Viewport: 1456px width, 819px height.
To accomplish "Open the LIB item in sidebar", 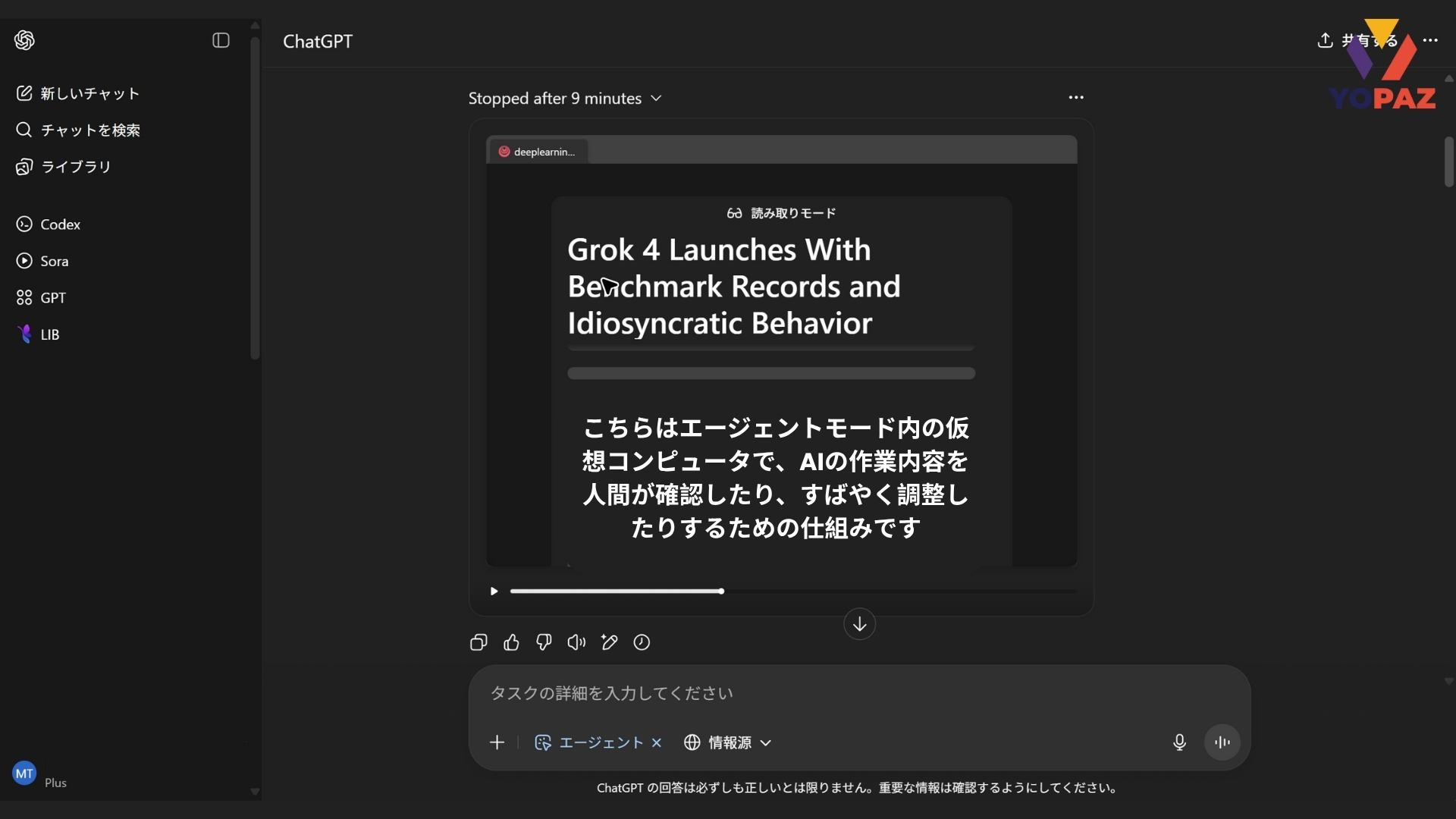I will pyautogui.click(x=38, y=334).
